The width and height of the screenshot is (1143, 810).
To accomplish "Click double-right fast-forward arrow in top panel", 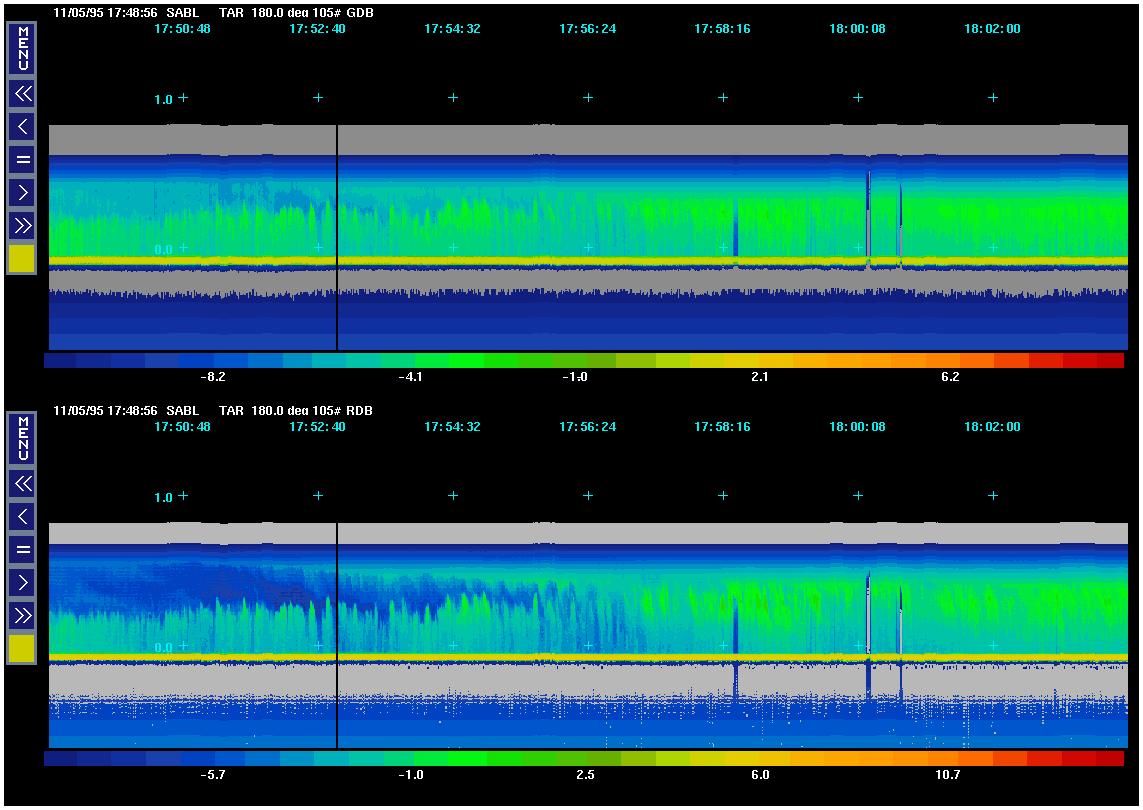I will (x=22, y=225).
